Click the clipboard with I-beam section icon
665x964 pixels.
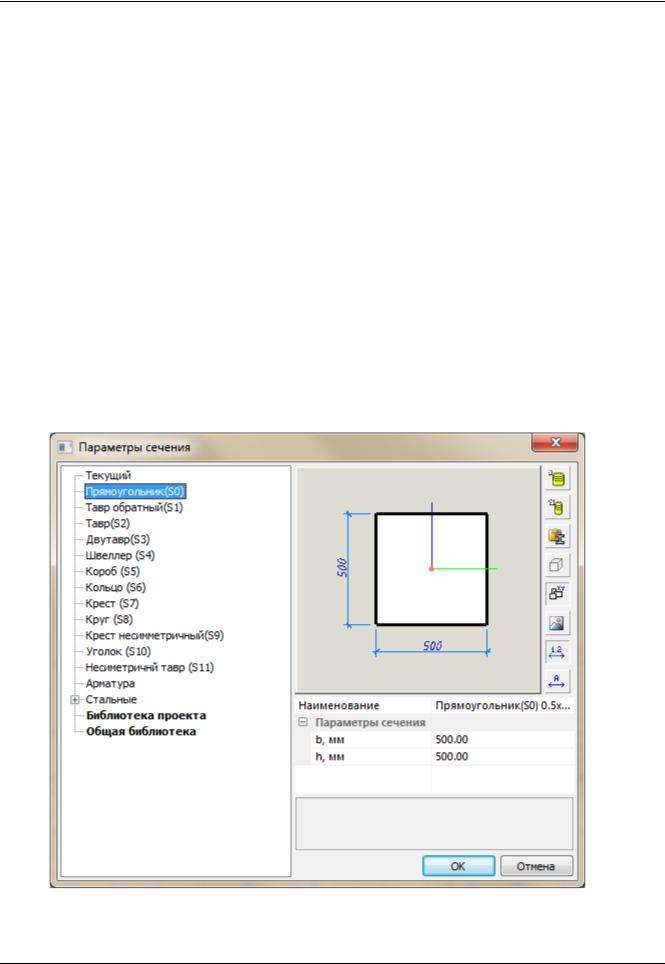[x=557, y=536]
